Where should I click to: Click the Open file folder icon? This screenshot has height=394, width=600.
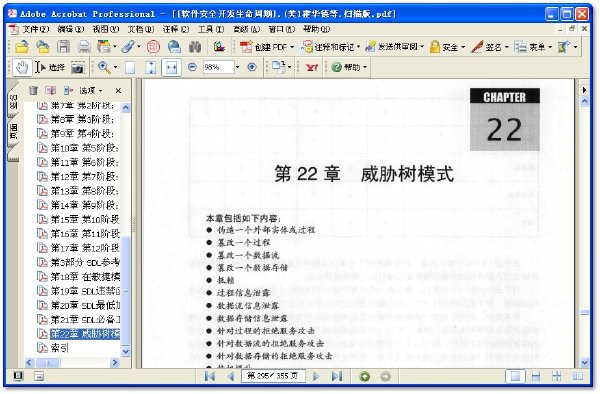(x=22, y=47)
